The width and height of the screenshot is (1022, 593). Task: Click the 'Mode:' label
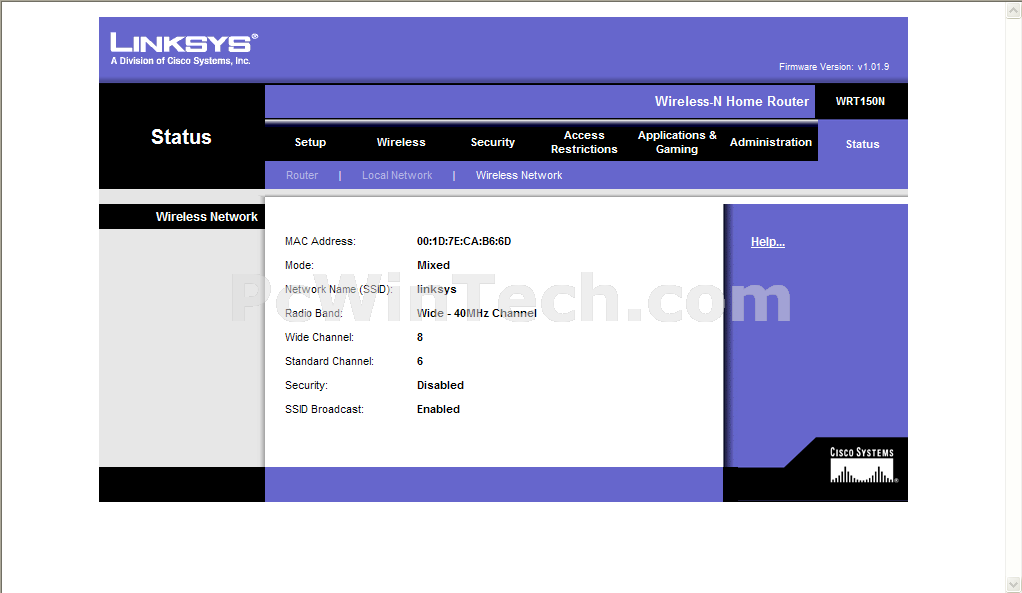pos(299,265)
